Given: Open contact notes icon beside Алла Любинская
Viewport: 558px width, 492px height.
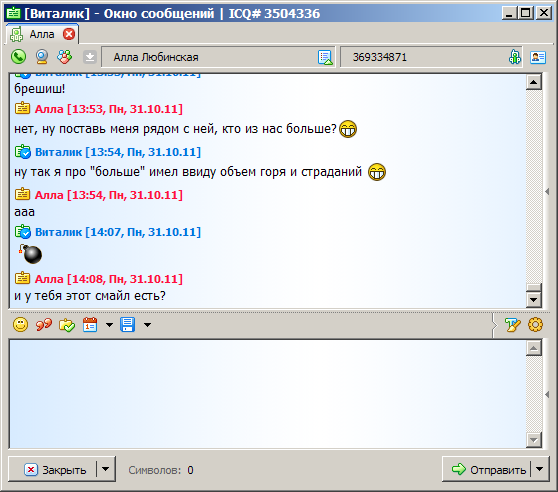Looking at the screenshot, I should [325, 57].
